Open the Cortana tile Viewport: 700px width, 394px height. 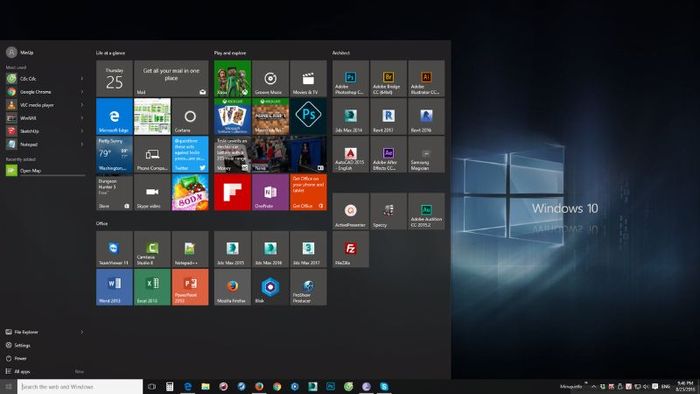(x=190, y=116)
